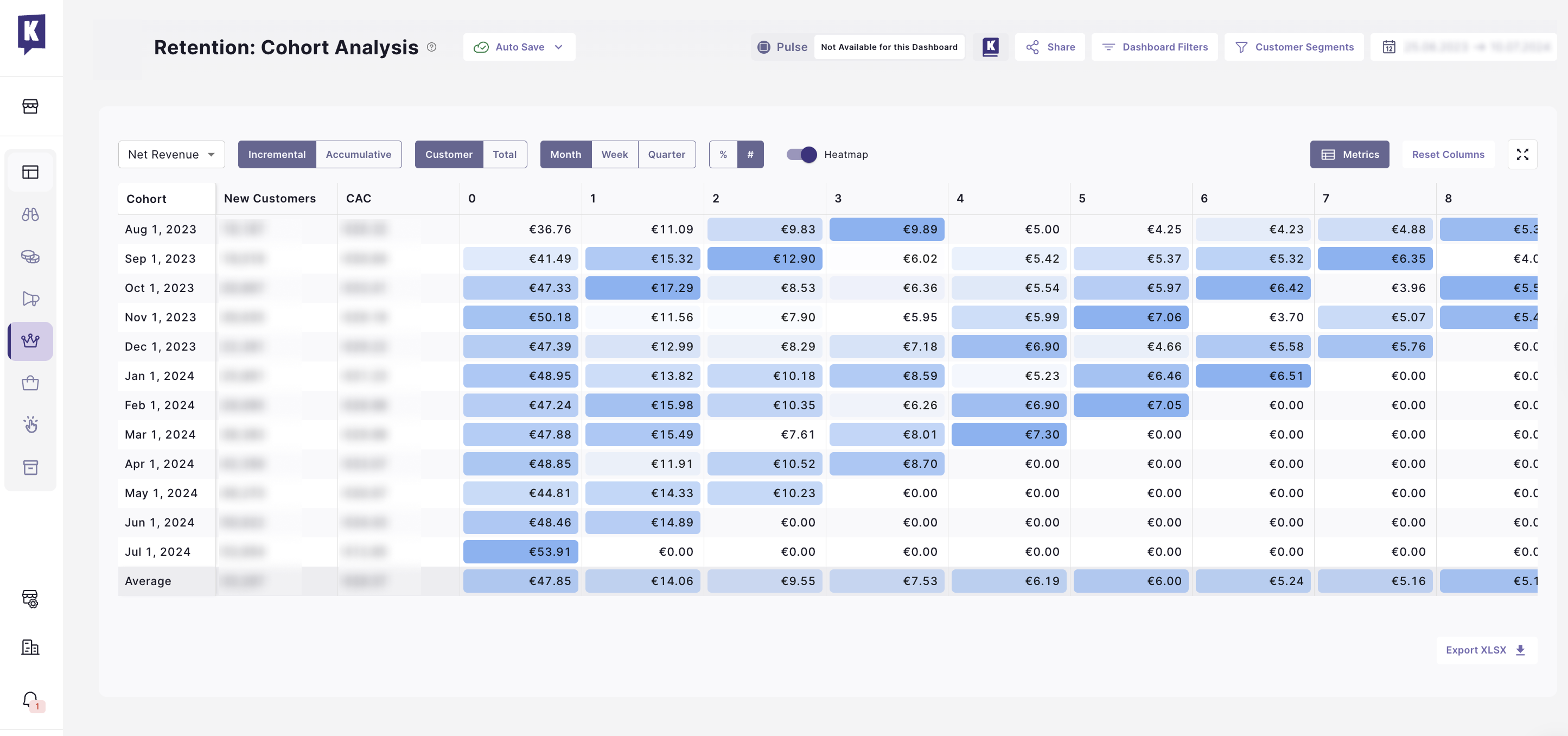Click the Reset Columns button
The image size is (1568, 736).
tap(1448, 155)
